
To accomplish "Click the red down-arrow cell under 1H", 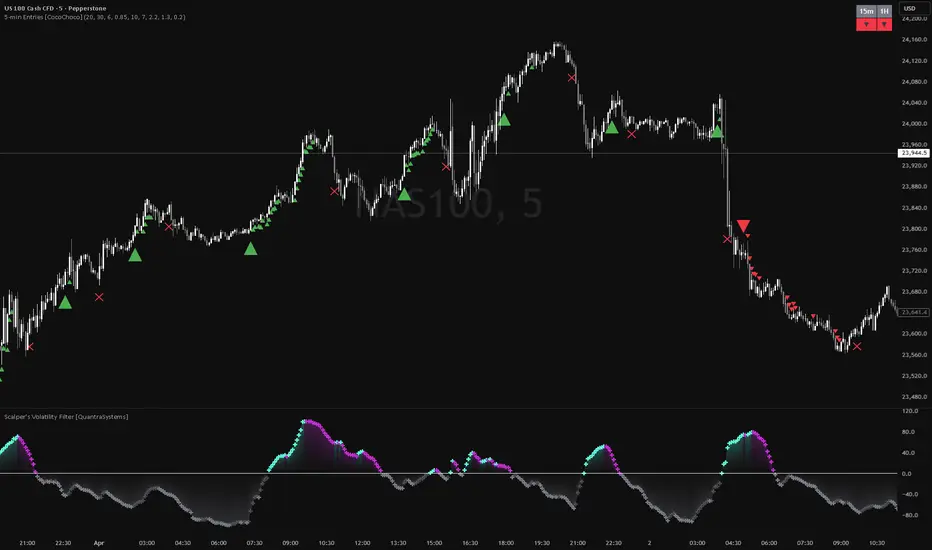I will [x=884, y=24].
